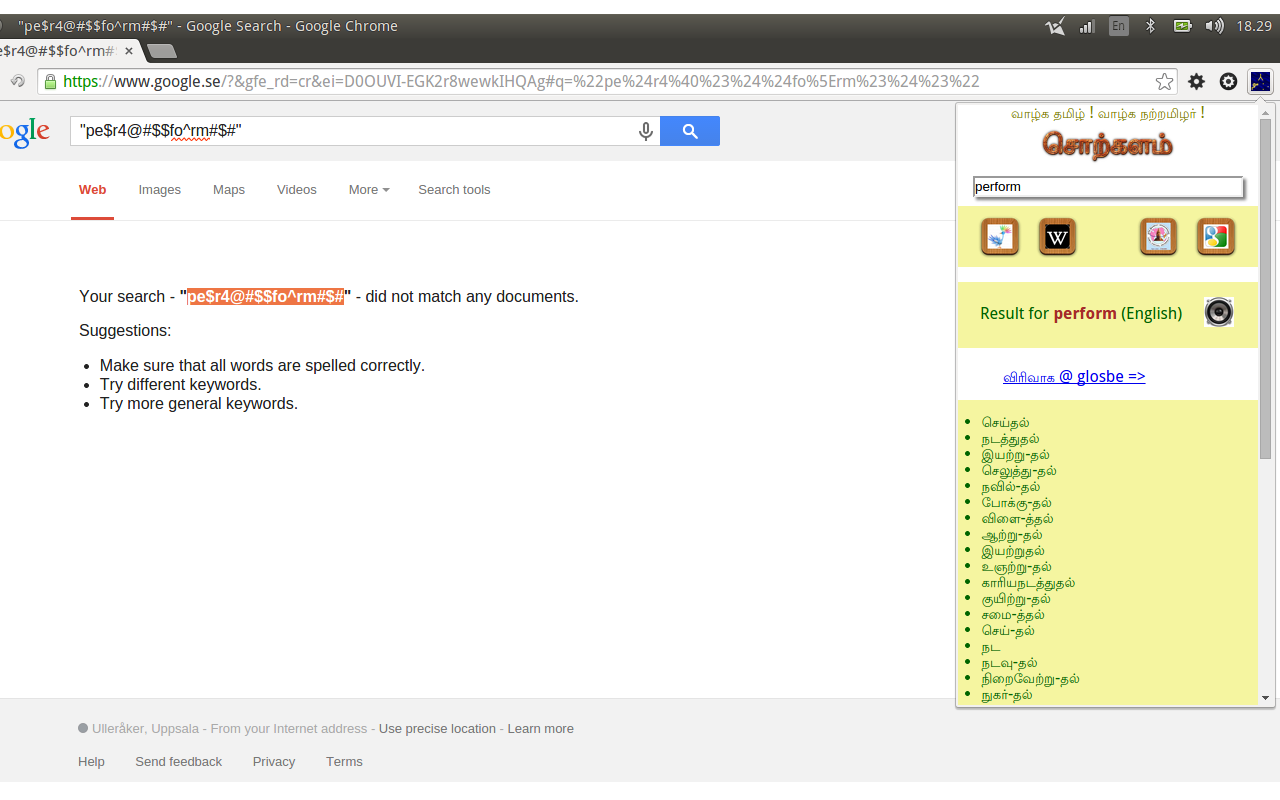Click the reload icon left of address bar
1280x800 pixels.
pos(17,82)
